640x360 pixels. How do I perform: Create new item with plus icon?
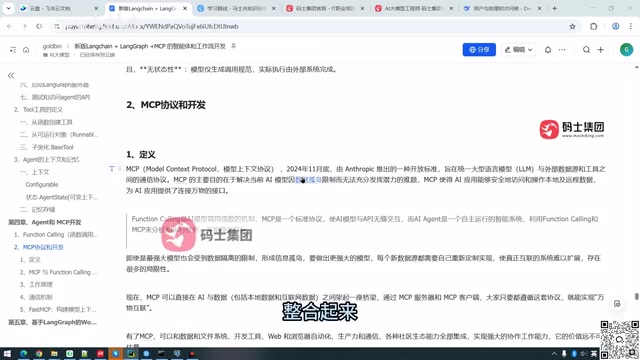[x=600, y=50]
